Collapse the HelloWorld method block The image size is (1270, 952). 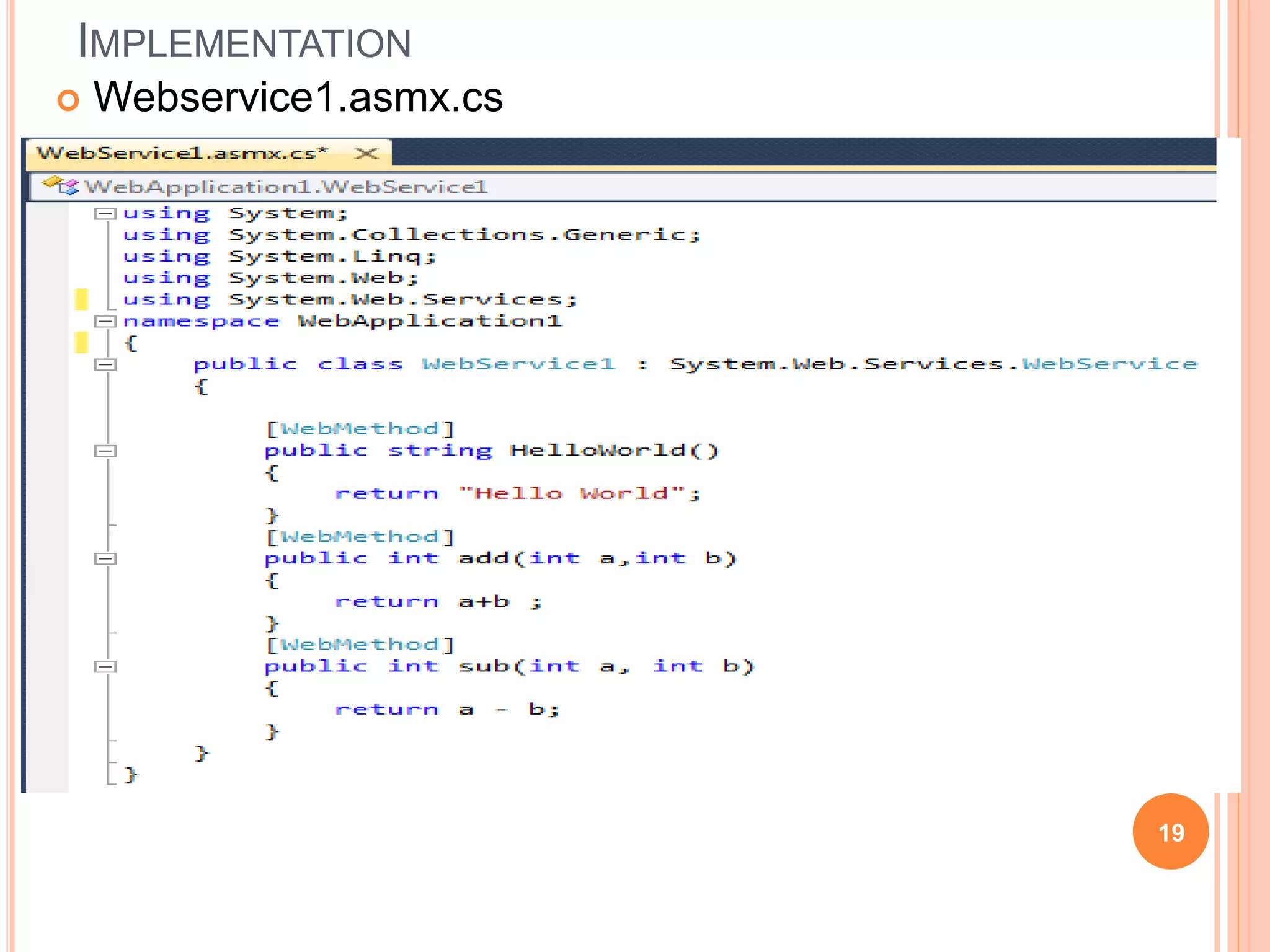tap(105, 451)
